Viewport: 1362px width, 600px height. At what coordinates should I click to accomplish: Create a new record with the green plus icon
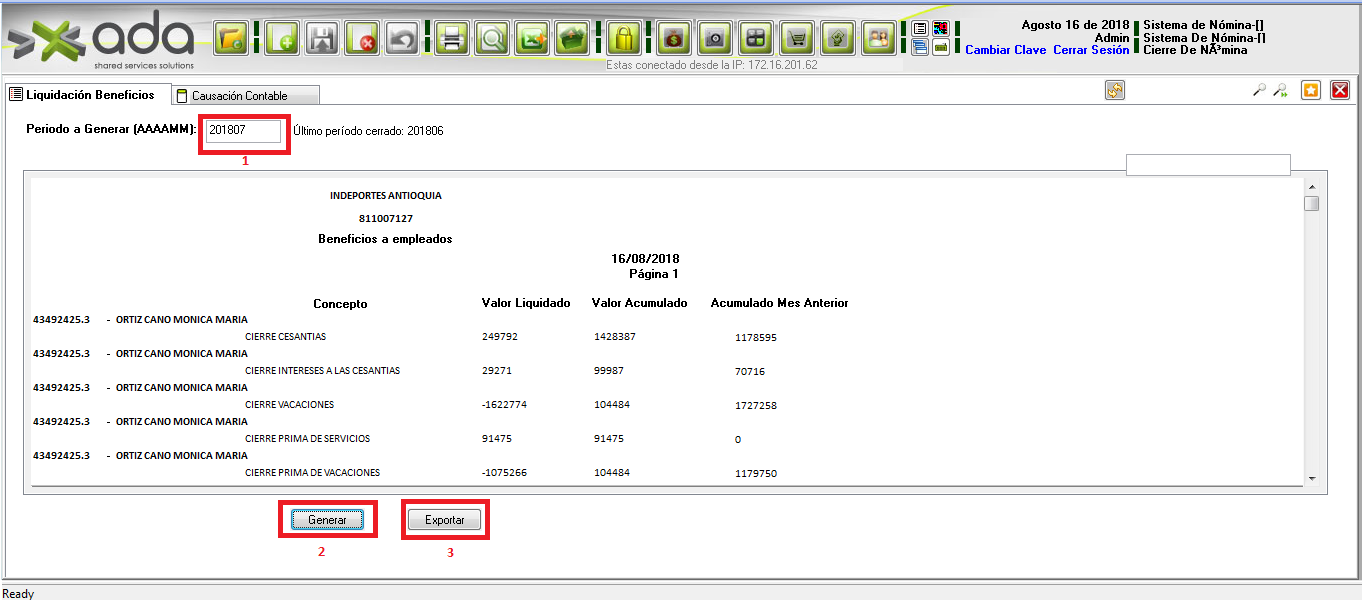coord(282,39)
